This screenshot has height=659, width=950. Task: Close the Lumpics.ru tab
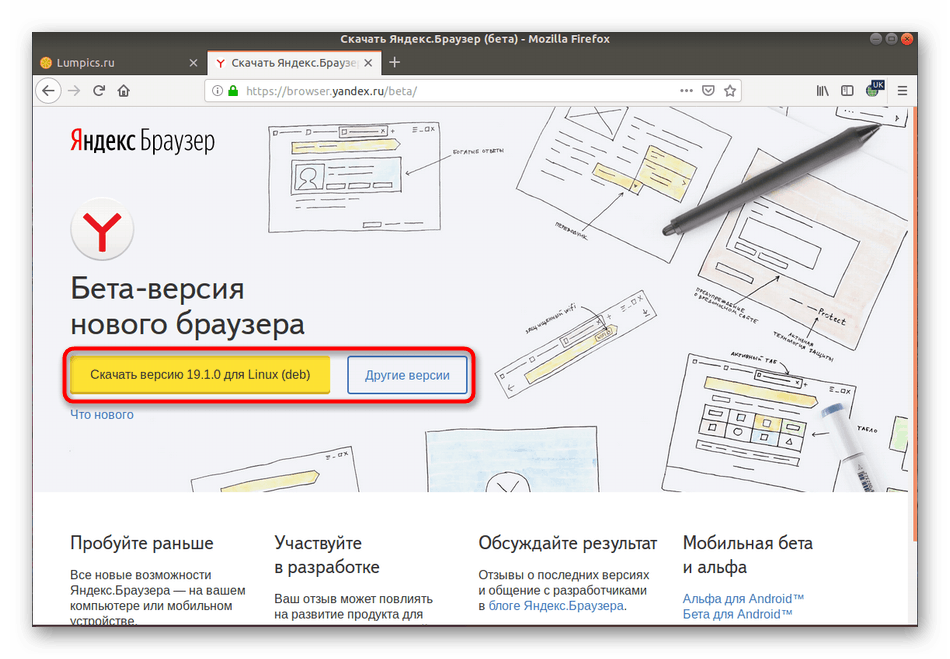click(x=193, y=63)
